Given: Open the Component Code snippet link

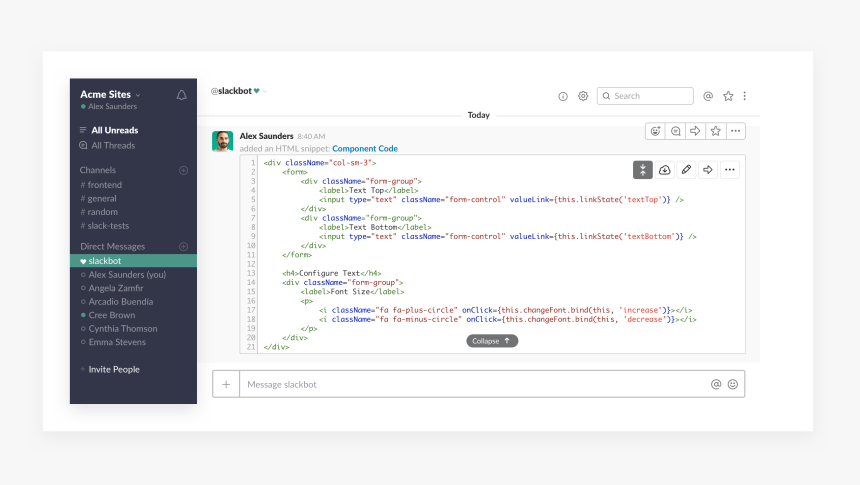Looking at the screenshot, I should (365, 149).
